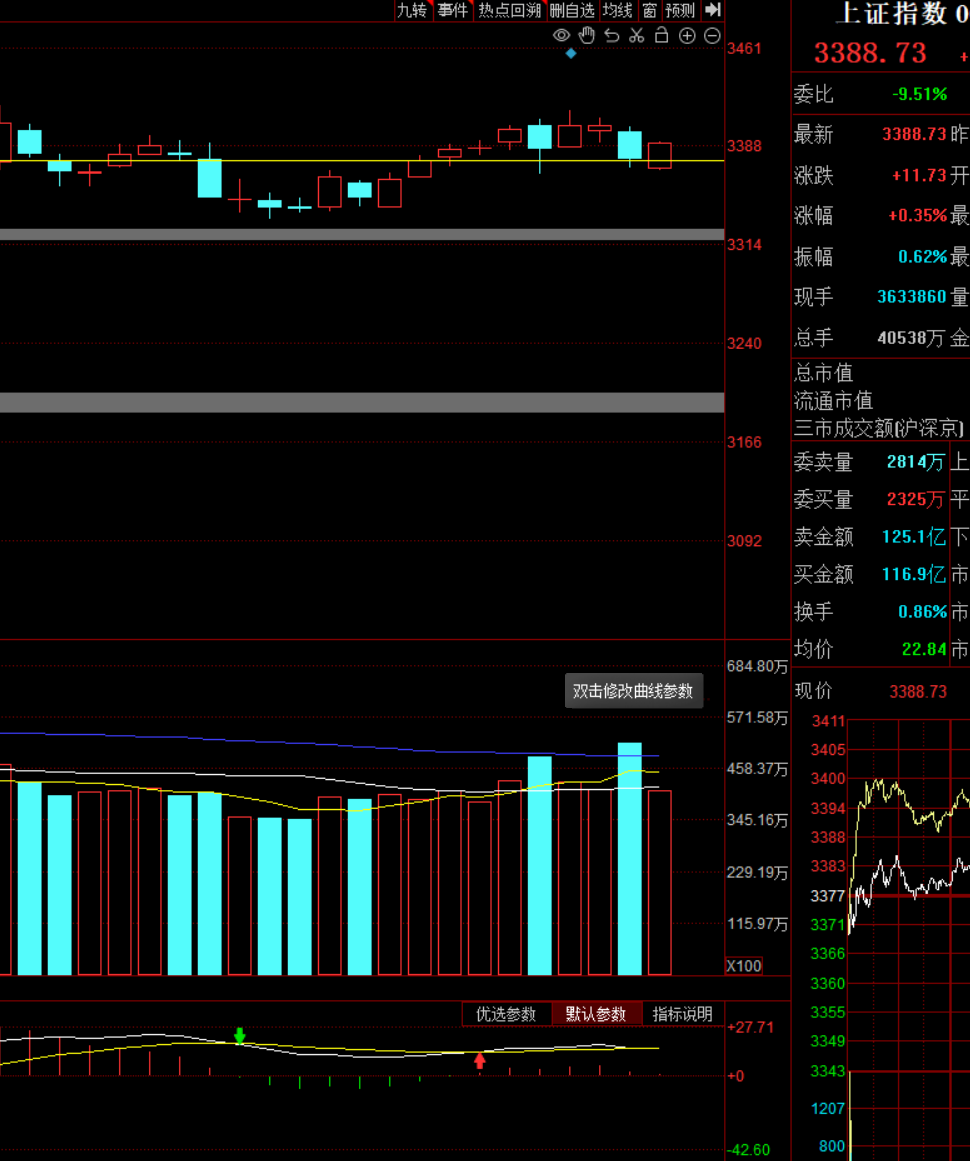Click the 换手 value 0.86%
This screenshot has width=970, height=1161.
(923, 612)
